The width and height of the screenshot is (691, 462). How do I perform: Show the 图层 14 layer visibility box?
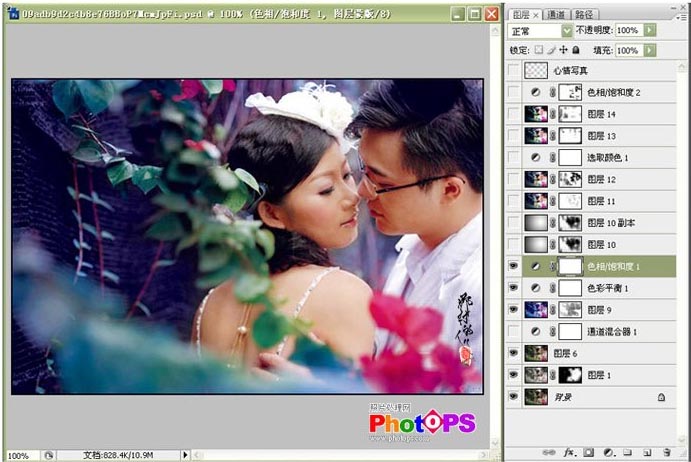click(514, 114)
